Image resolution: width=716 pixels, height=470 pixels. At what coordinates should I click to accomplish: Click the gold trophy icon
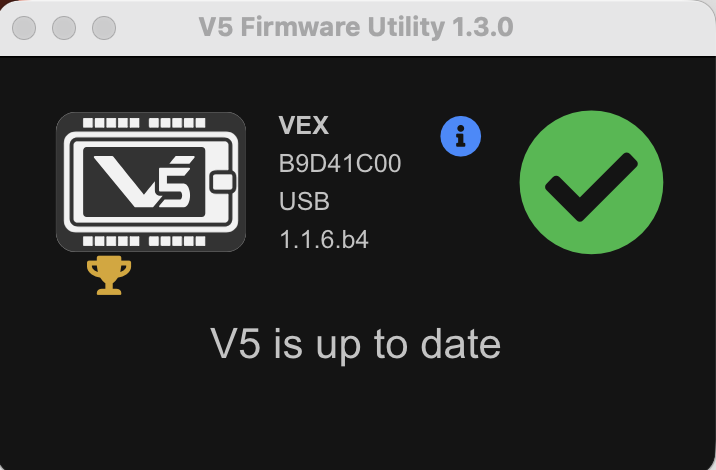tap(109, 275)
